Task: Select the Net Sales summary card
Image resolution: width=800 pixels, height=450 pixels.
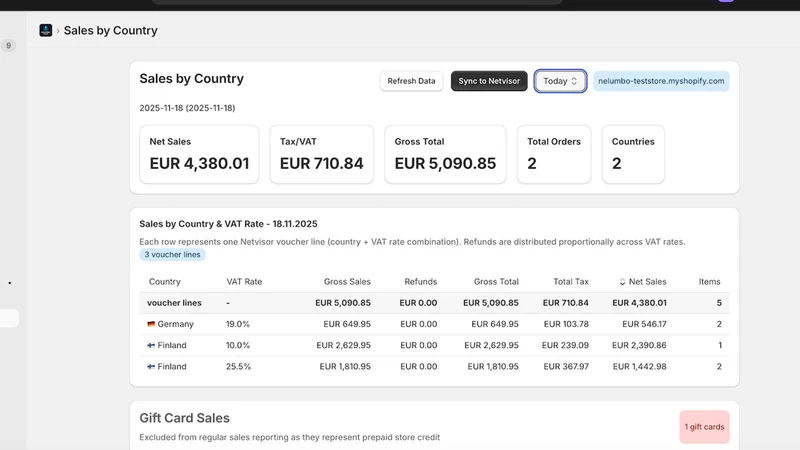Action: click(199, 154)
